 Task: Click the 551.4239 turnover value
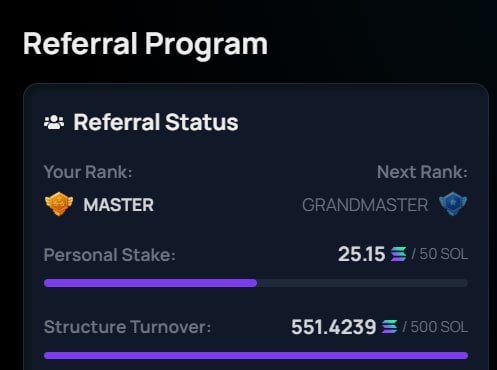tap(334, 327)
